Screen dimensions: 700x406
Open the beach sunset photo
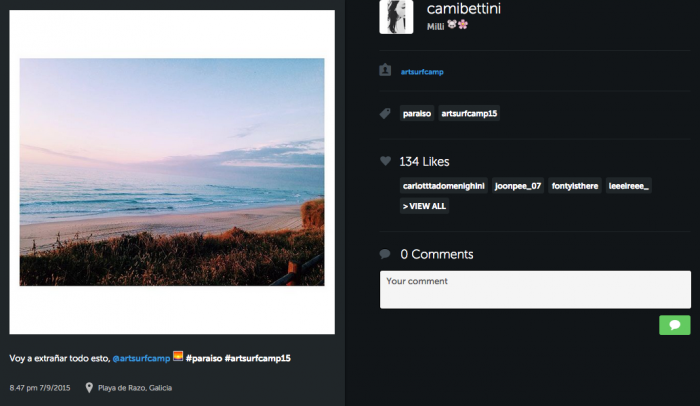(172, 172)
